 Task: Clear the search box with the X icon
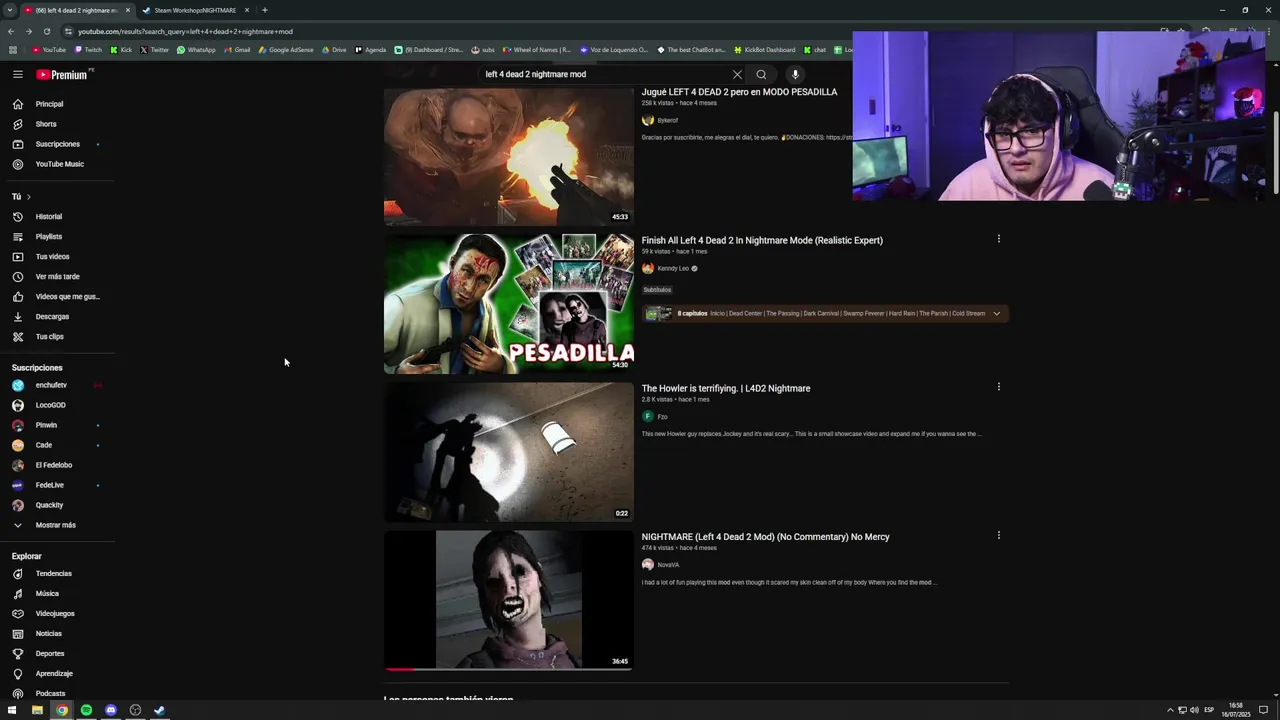tap(737, 74)
